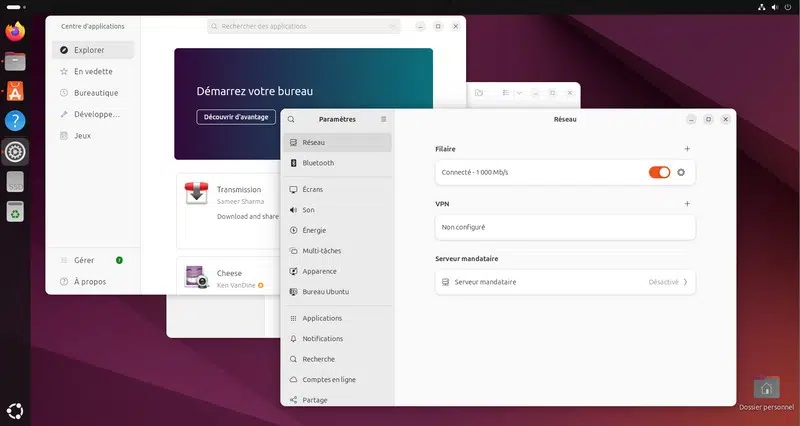Screen dimensions: 800x426
Task: Toggle the wired connection switch
Action: point(659,172)
